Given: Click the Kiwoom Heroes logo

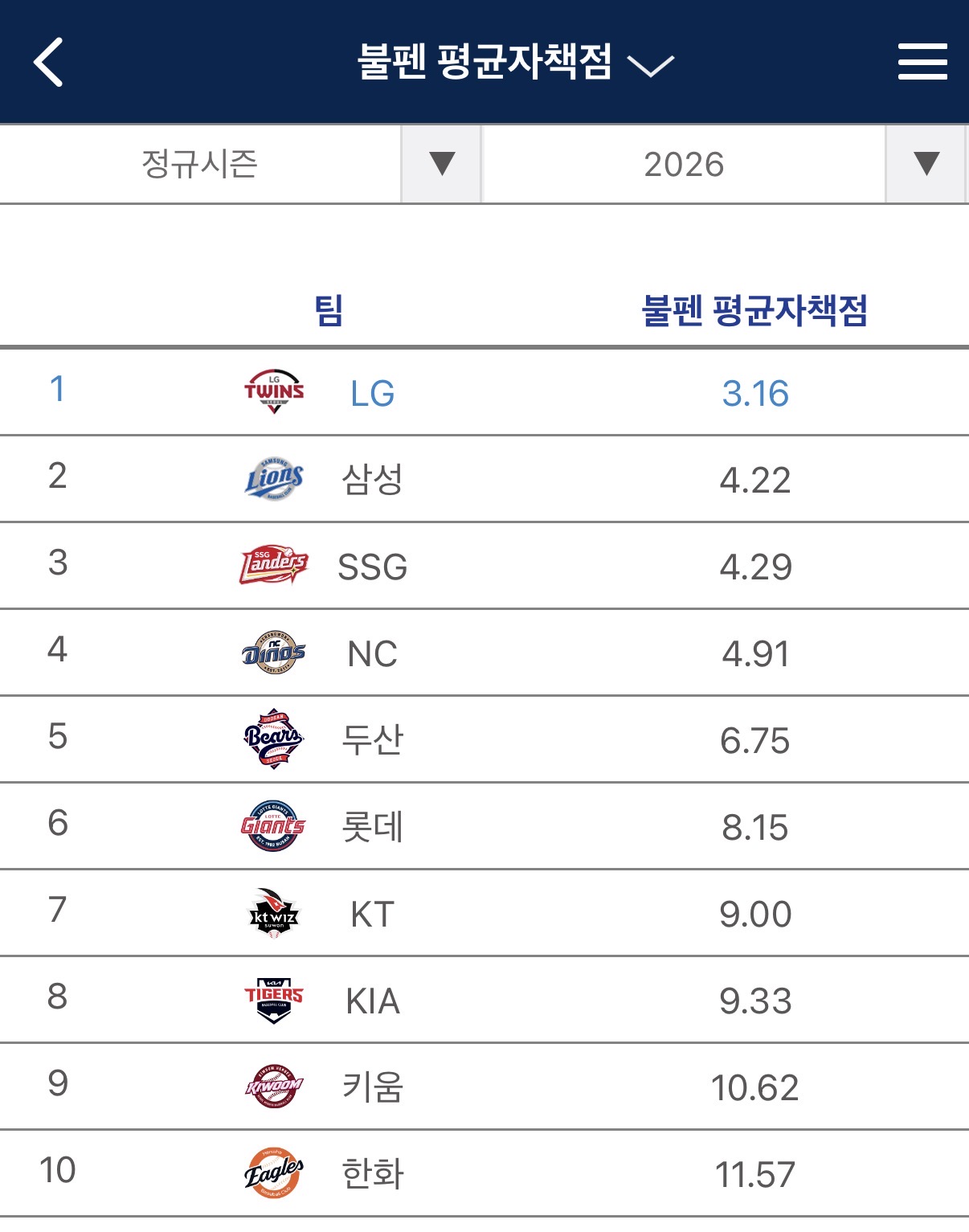Looking at the screenshot, I should (x=274, y=1087).
